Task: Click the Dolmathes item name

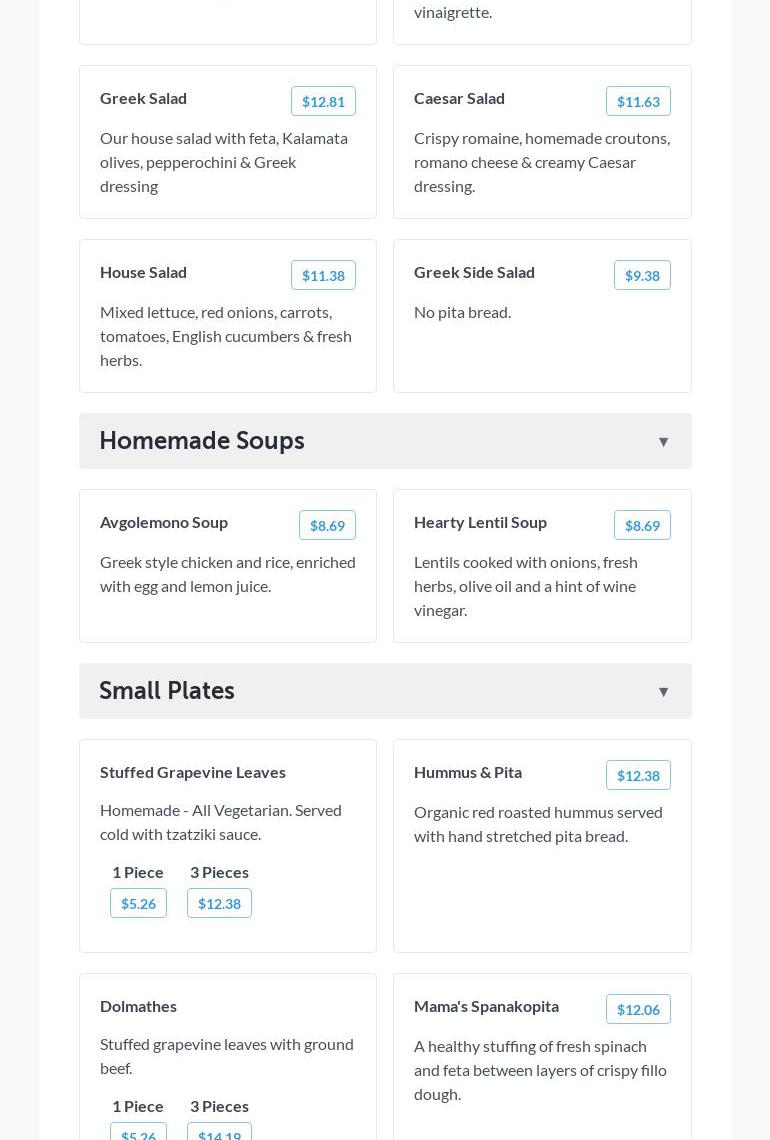Action: click(x=138, y=1006)
